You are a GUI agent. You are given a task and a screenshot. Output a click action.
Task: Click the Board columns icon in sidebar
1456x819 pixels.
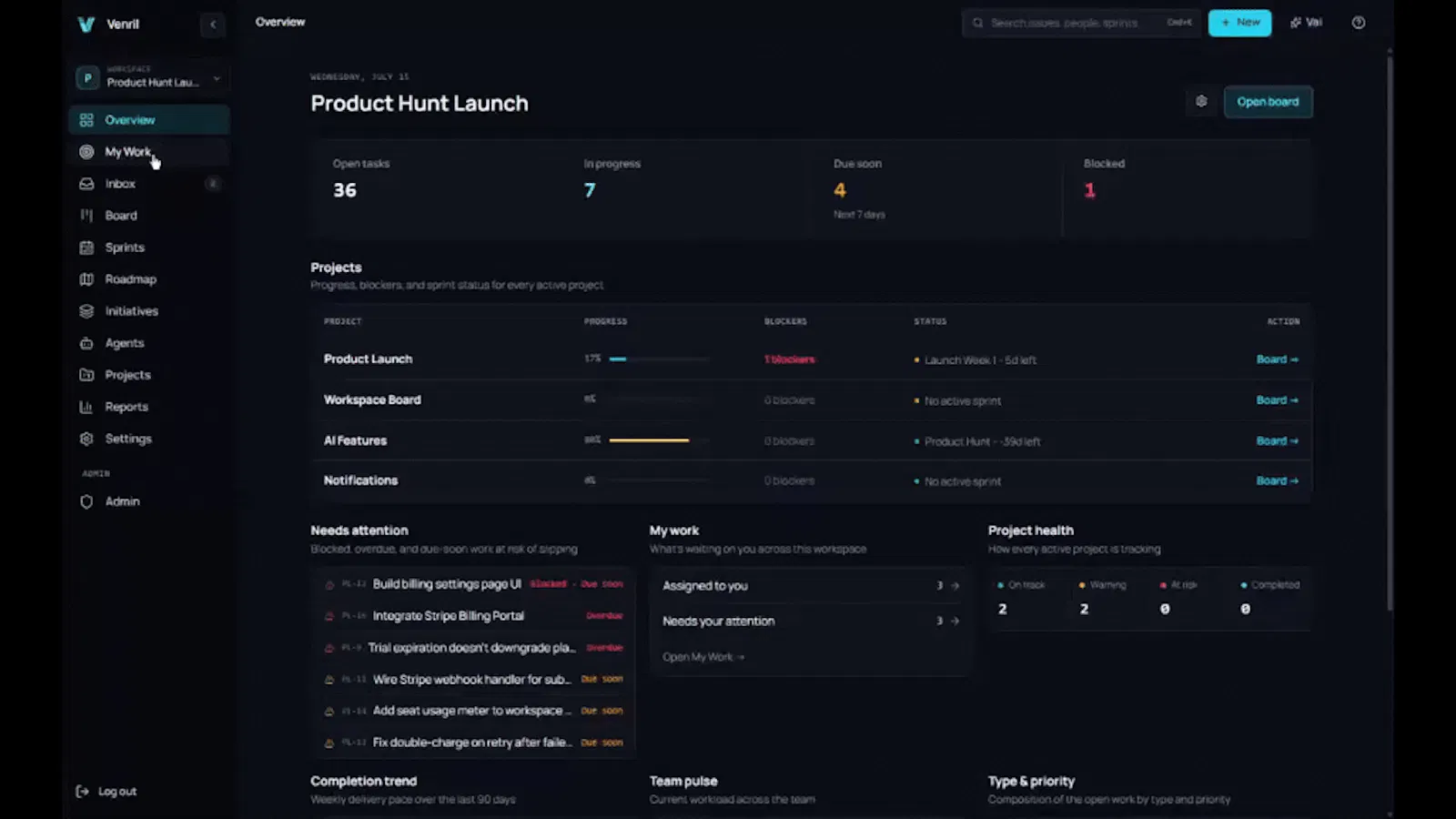(86, 216)
